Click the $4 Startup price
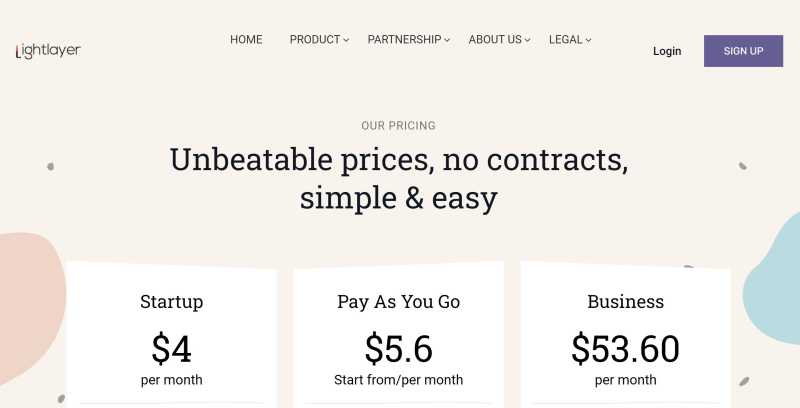 [x=171, y=348]
